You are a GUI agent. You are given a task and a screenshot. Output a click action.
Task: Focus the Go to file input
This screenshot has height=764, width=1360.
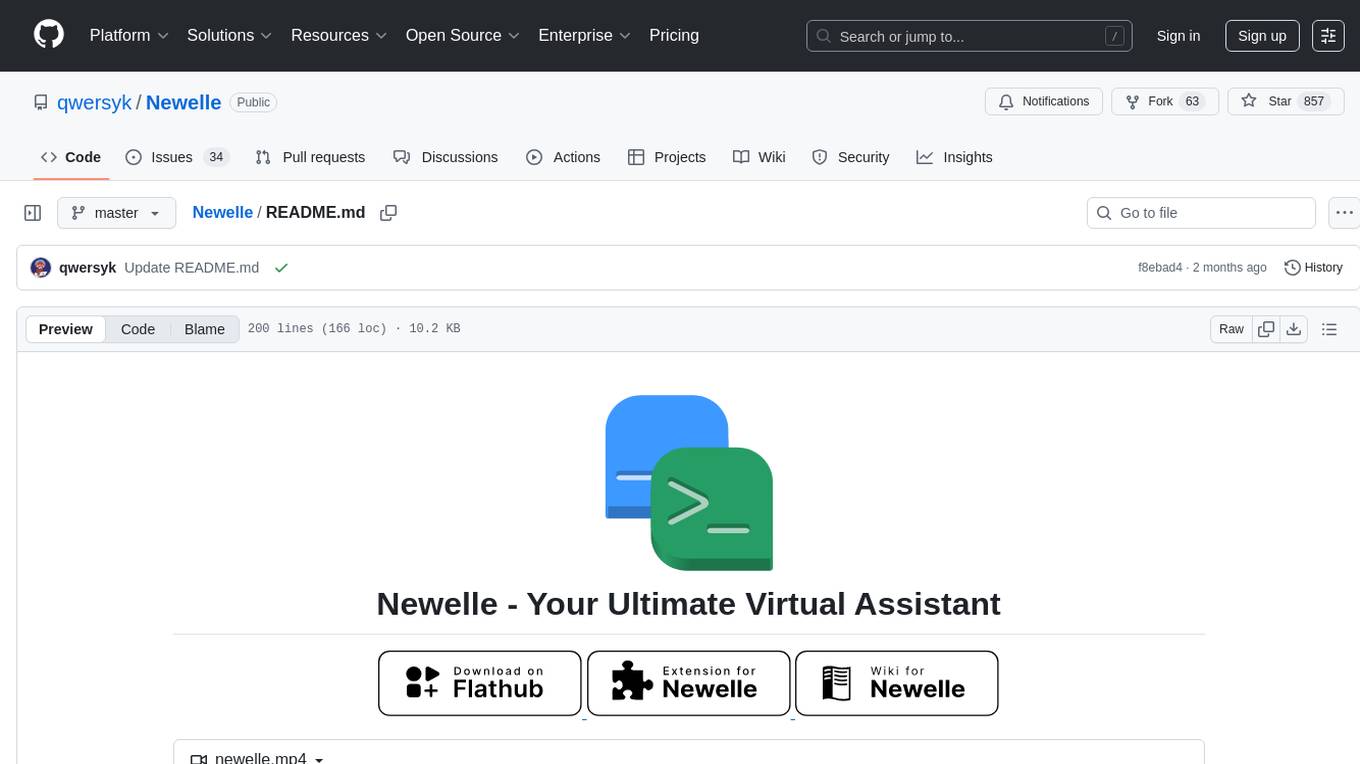coord(1201,213)
